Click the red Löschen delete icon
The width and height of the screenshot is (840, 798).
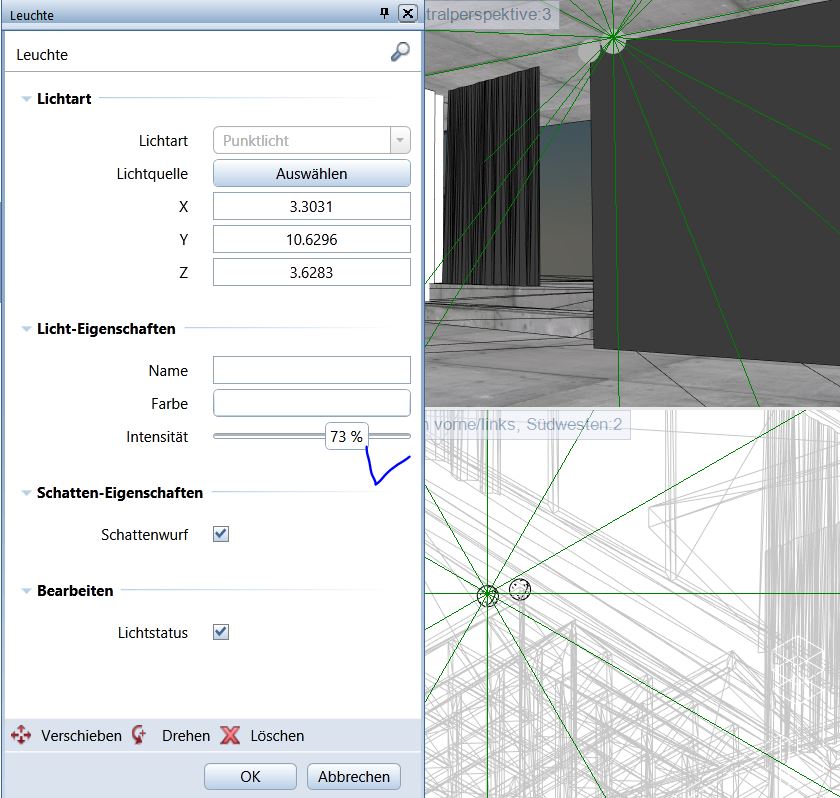(x=230, y=736)
